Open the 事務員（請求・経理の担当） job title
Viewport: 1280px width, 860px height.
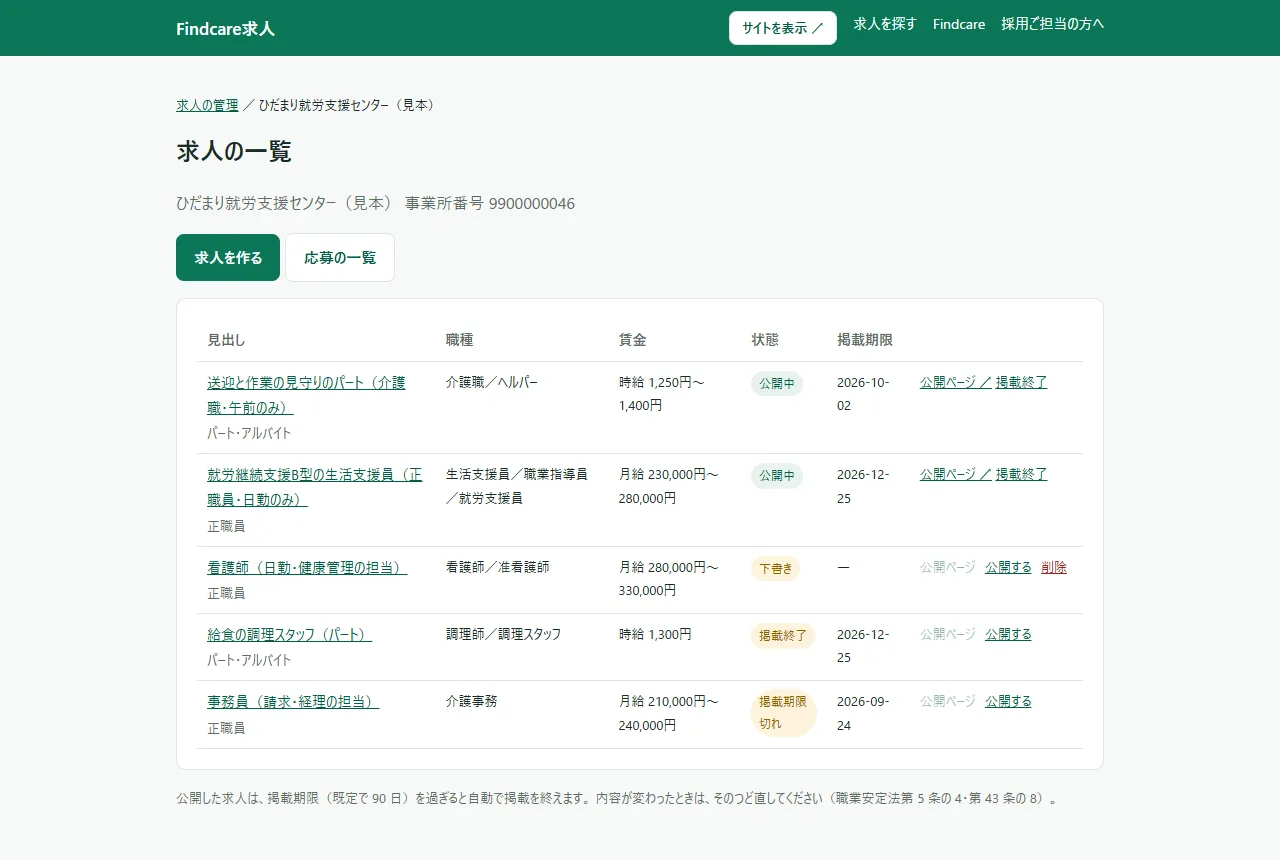tap(293, 702)
